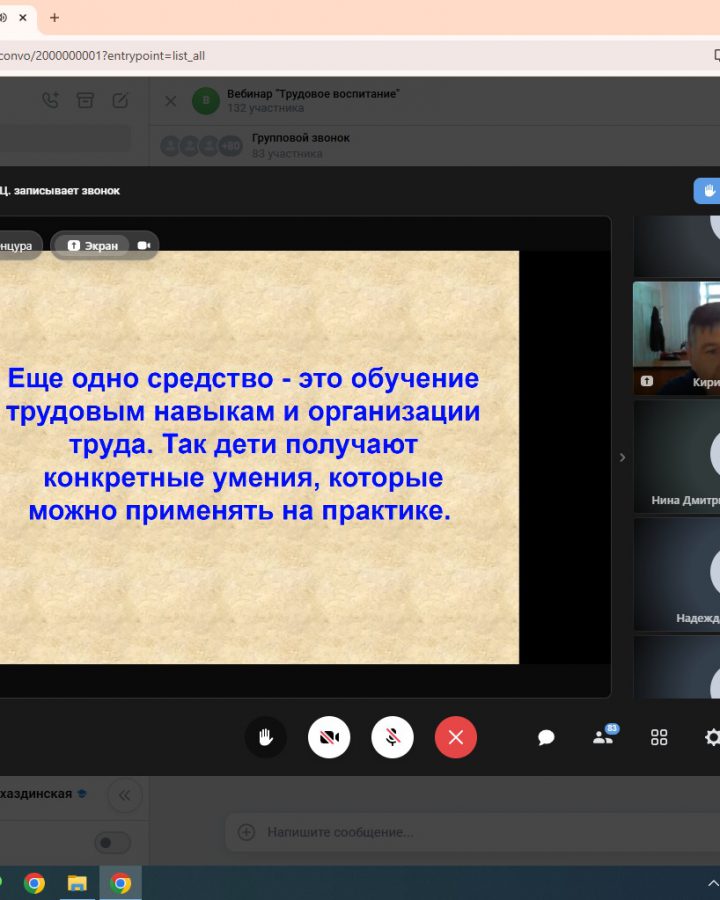Switch to camera view tab beside Экран
Screen dimensions: 720x900
click(x=144, y=245)
